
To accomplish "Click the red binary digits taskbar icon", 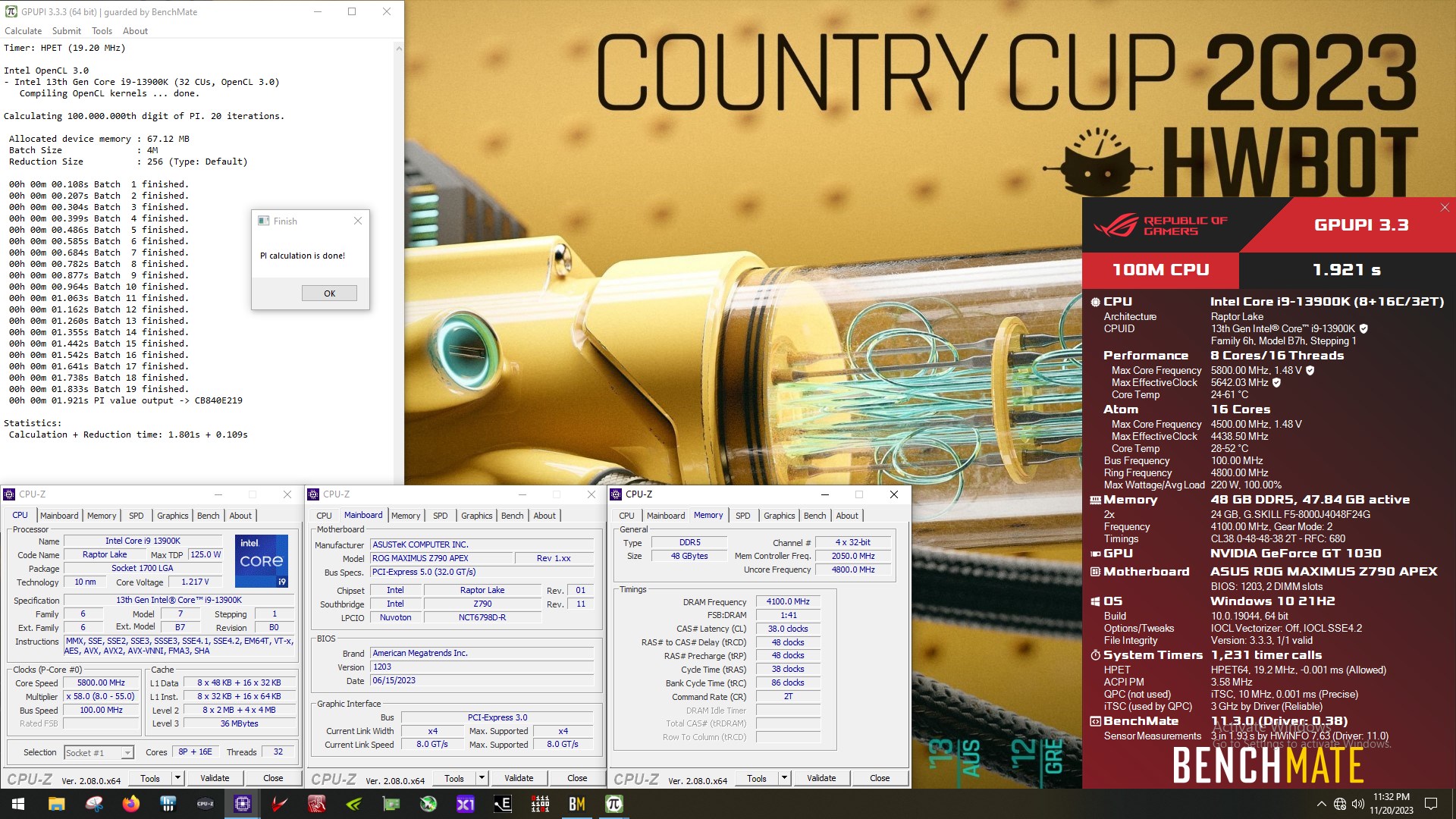I will pyautogui.click(x=540, y=804).
